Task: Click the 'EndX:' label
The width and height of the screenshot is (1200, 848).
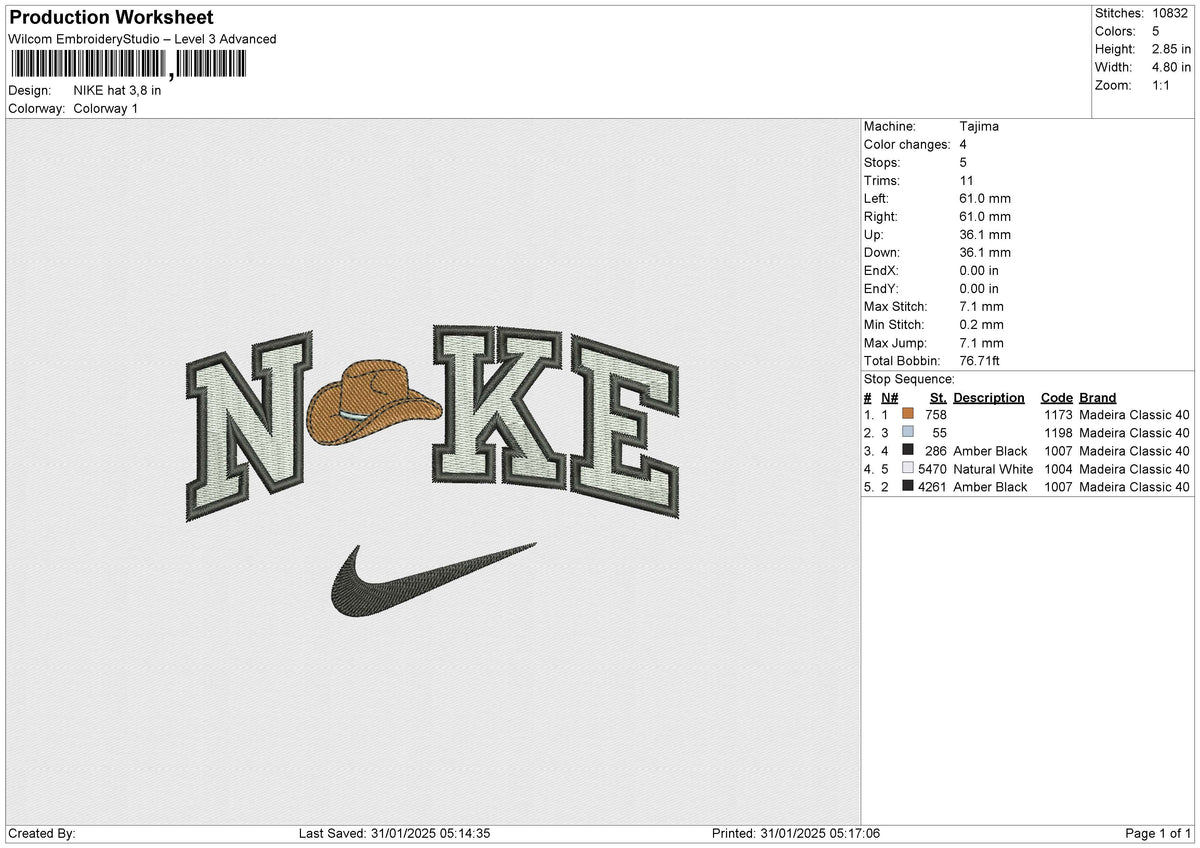Action: click(882, 271)
